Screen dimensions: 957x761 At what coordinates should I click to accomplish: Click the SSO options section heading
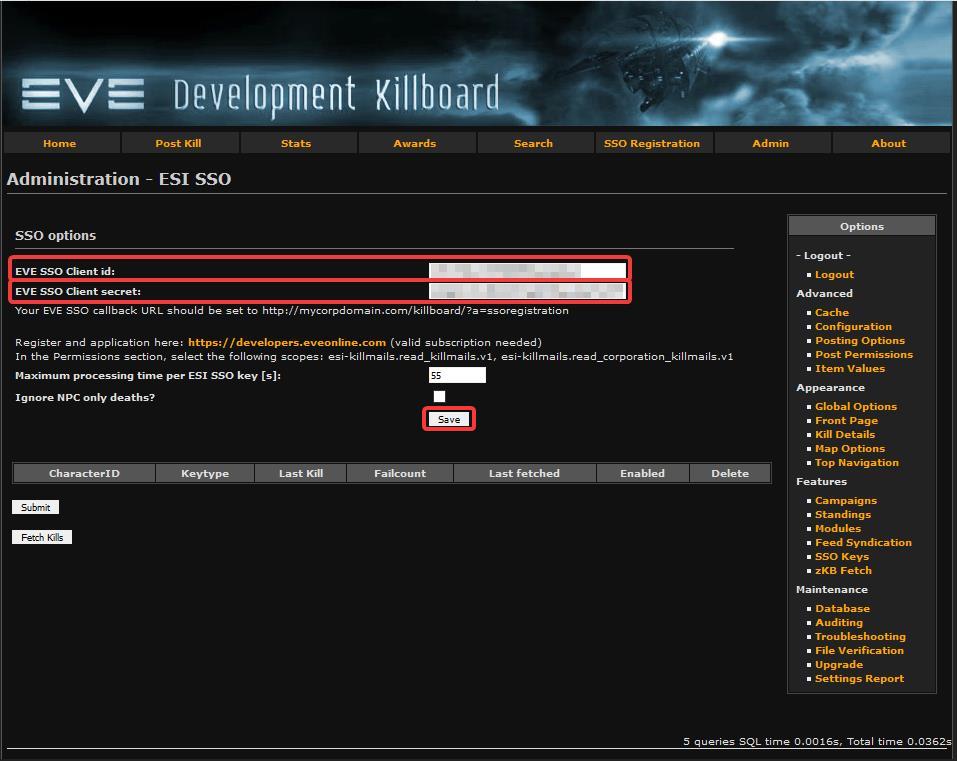coord(56,236)
